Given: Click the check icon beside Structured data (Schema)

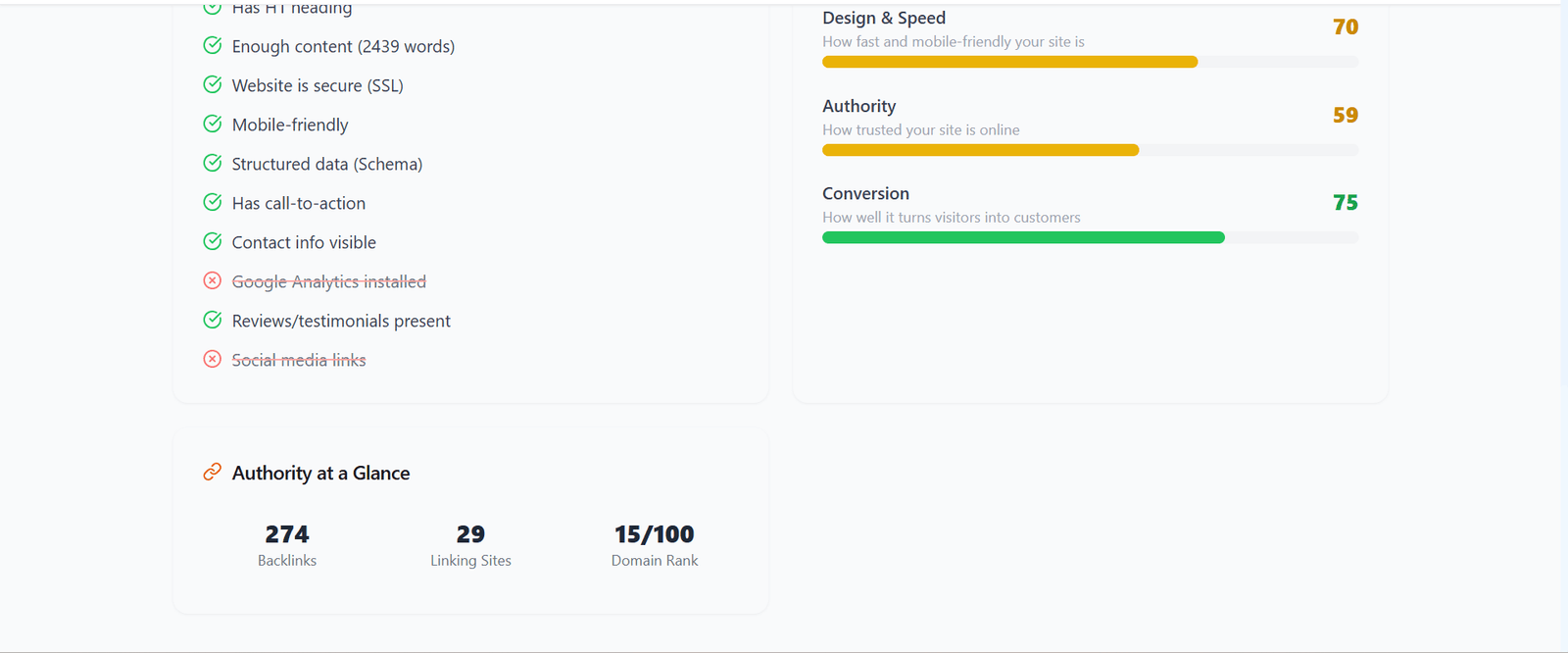Looking at the screenshot, I should [x=213, y=163].
